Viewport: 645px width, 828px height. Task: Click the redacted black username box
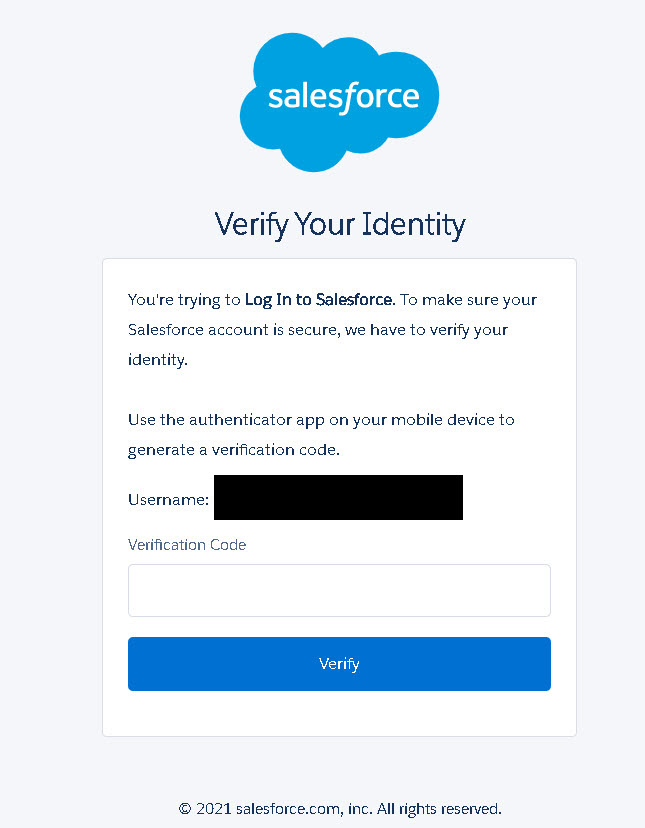[x=338, y=498]
